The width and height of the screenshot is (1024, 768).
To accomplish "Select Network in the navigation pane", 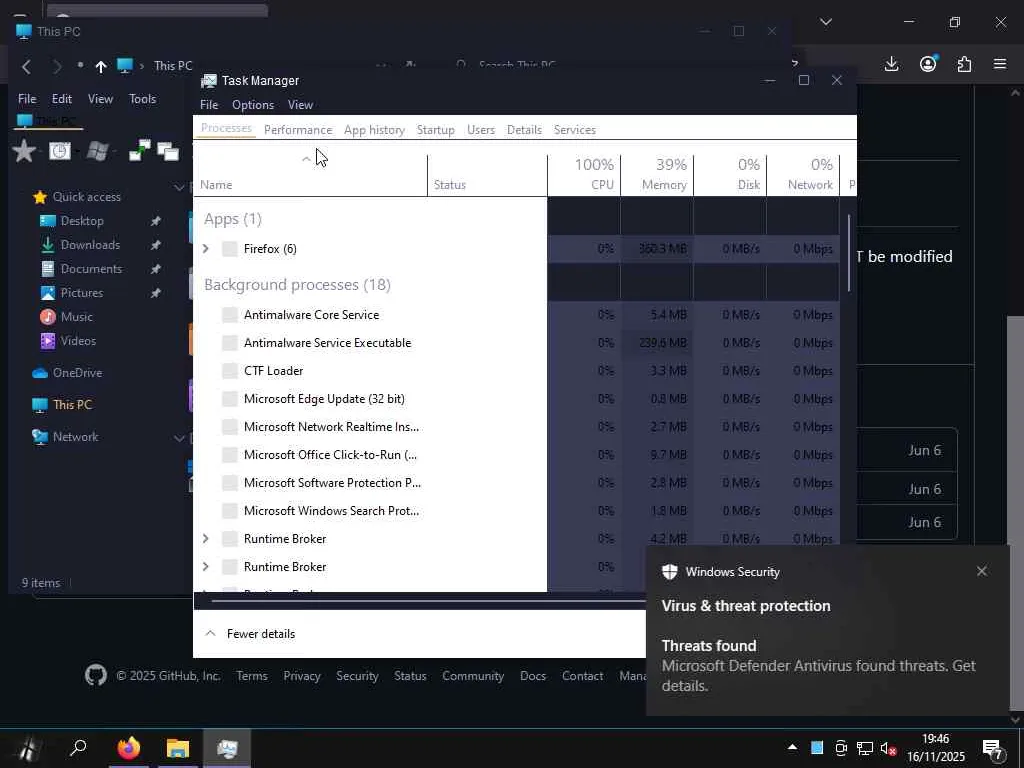I will 75,437.
